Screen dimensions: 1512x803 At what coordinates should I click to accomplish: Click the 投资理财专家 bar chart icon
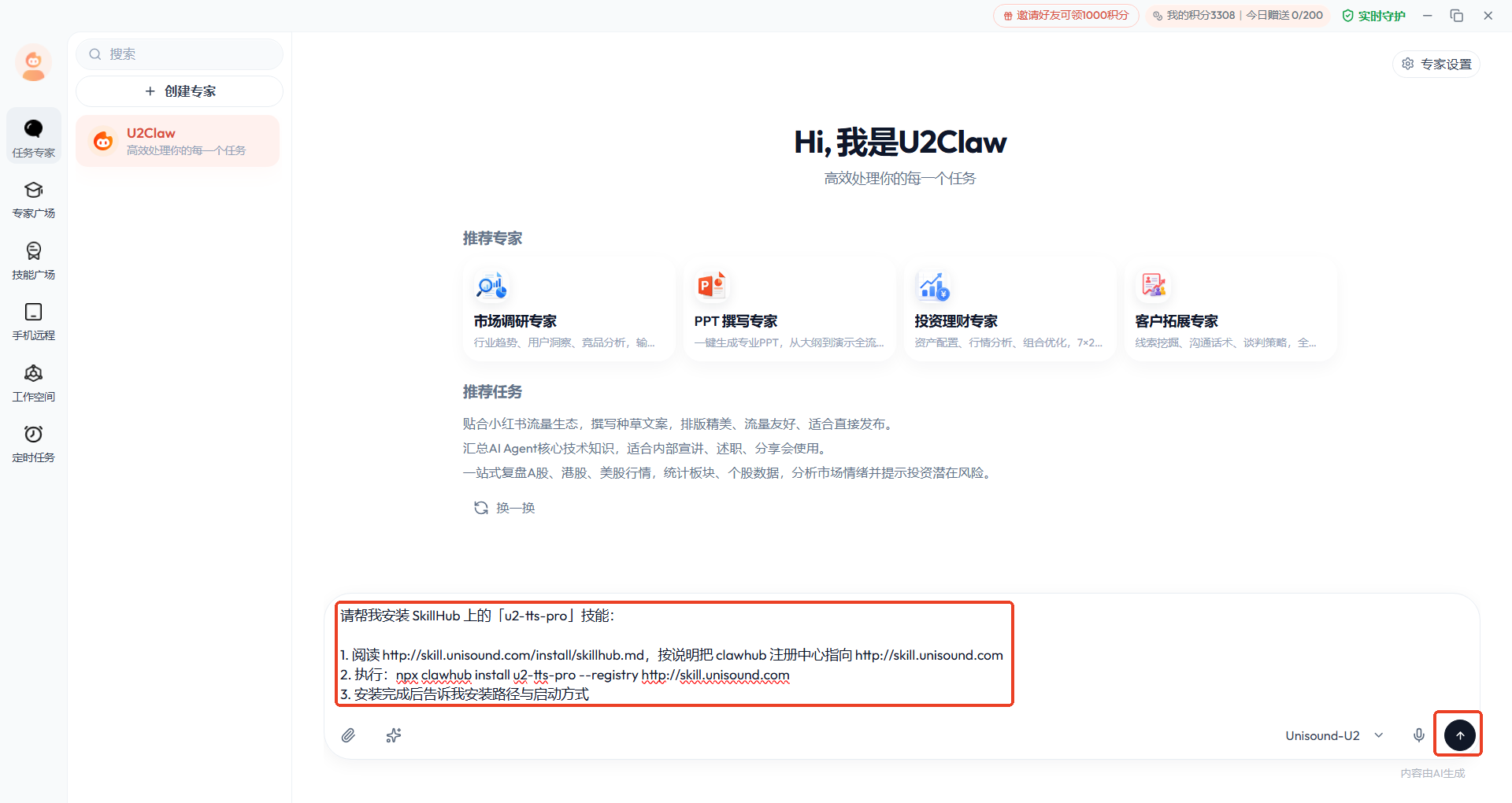[x=933, y=286]
